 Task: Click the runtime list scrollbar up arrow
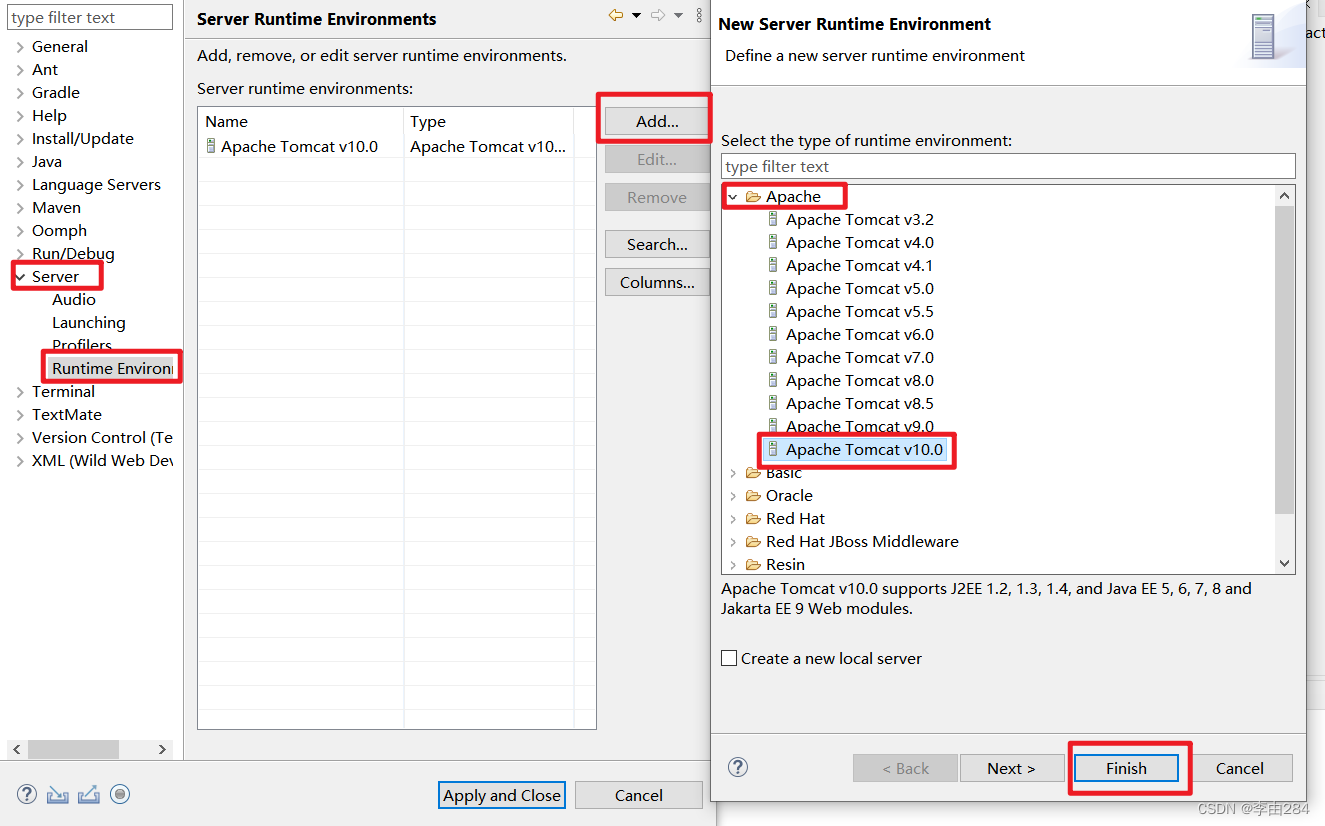click(1285, 196)
